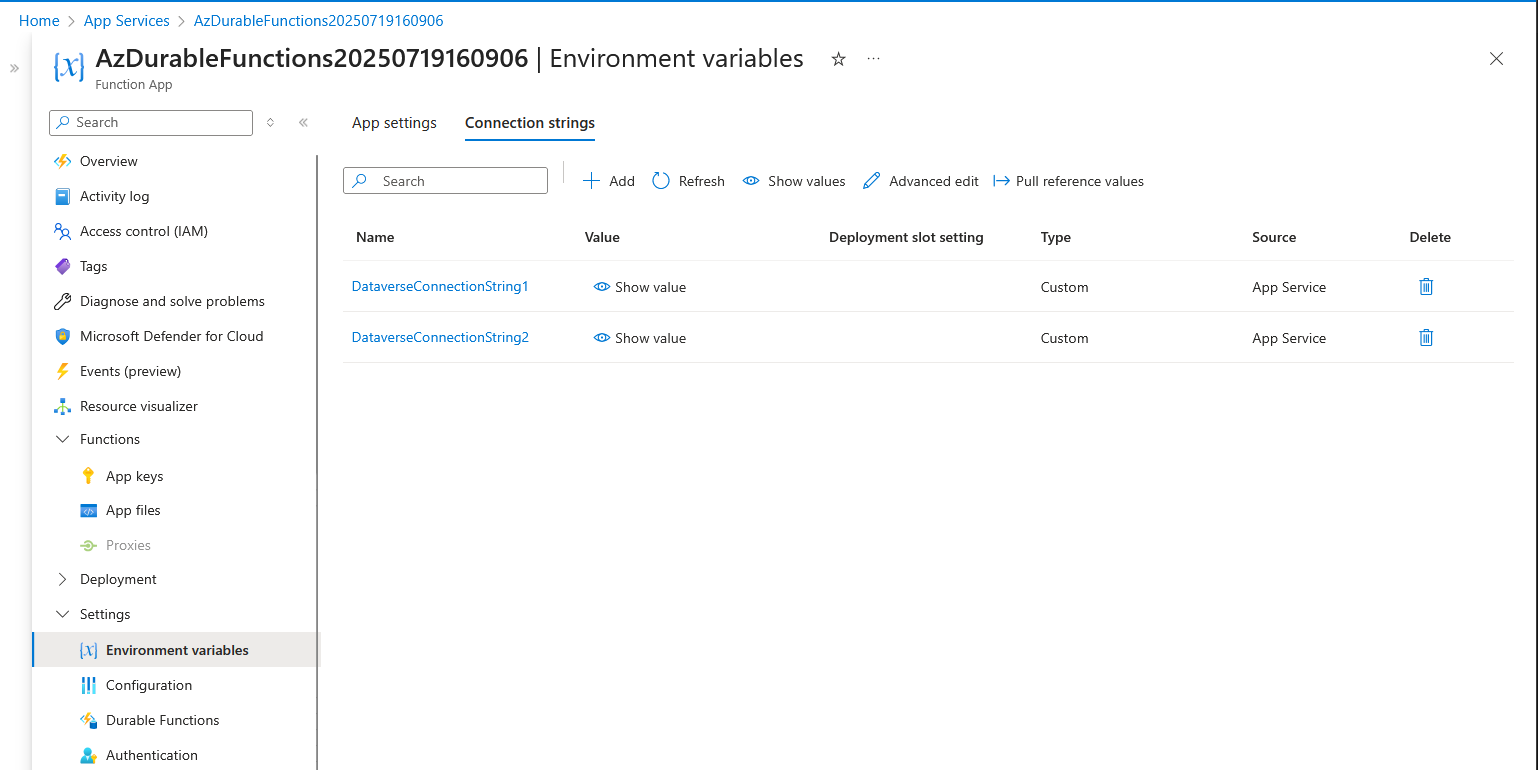Click App Service source in DataverseConnectionString2 row
The height and width of the screenshot is (770, 1538).
tap(1289, 338)
